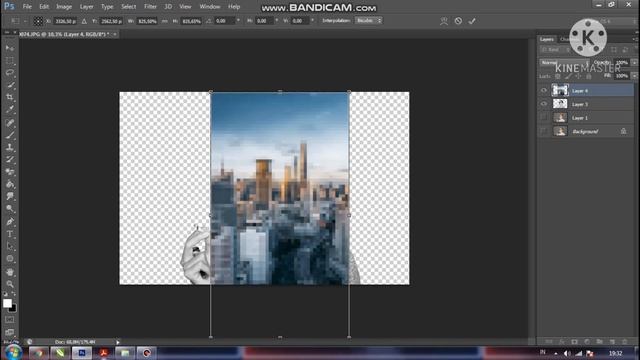Click the Layer 4 thumbnail
Viewport: 640px width, 360px height.
coord(560,90)
